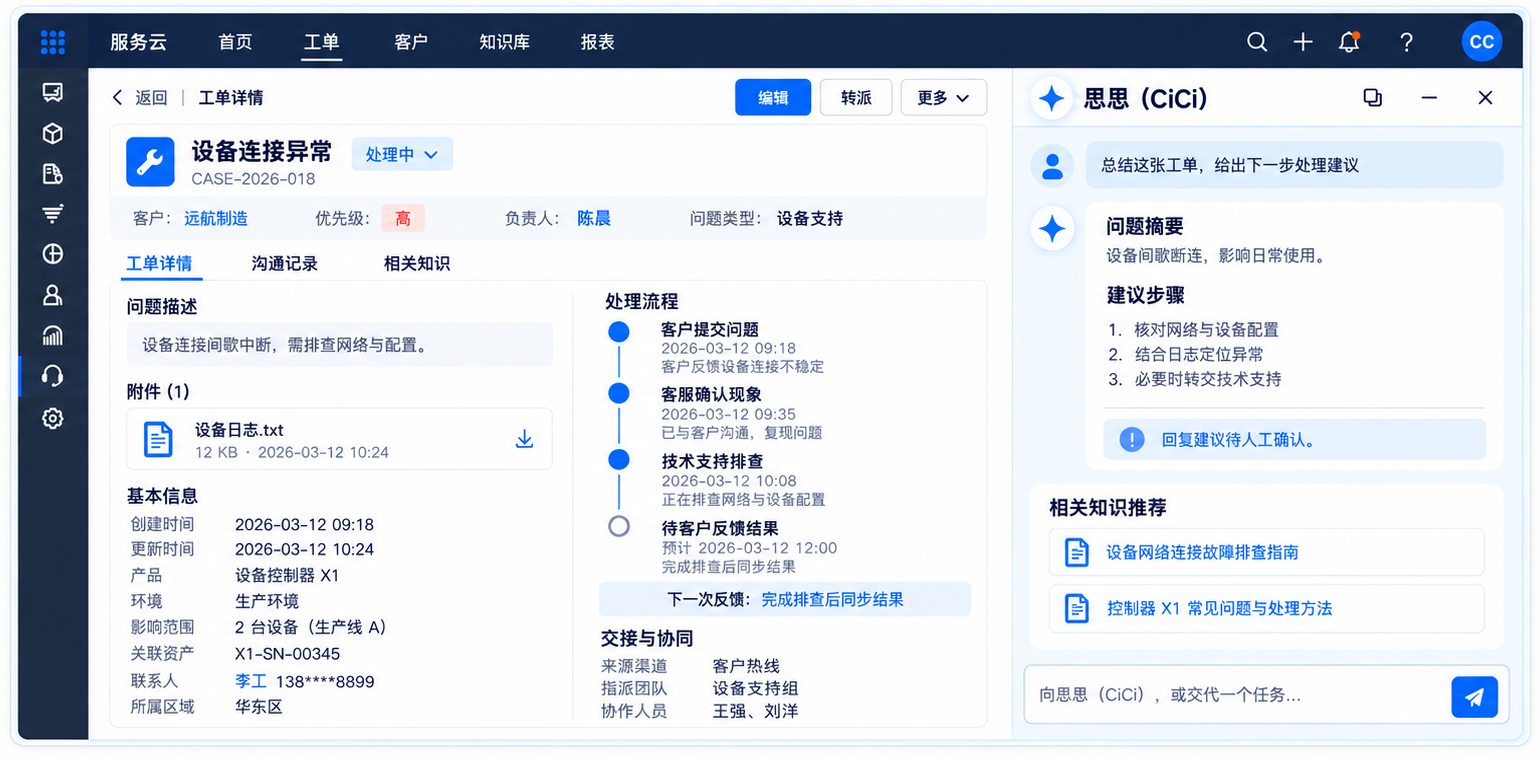
Task: Send the message with paper plane button
Action: coord(1474,697)
